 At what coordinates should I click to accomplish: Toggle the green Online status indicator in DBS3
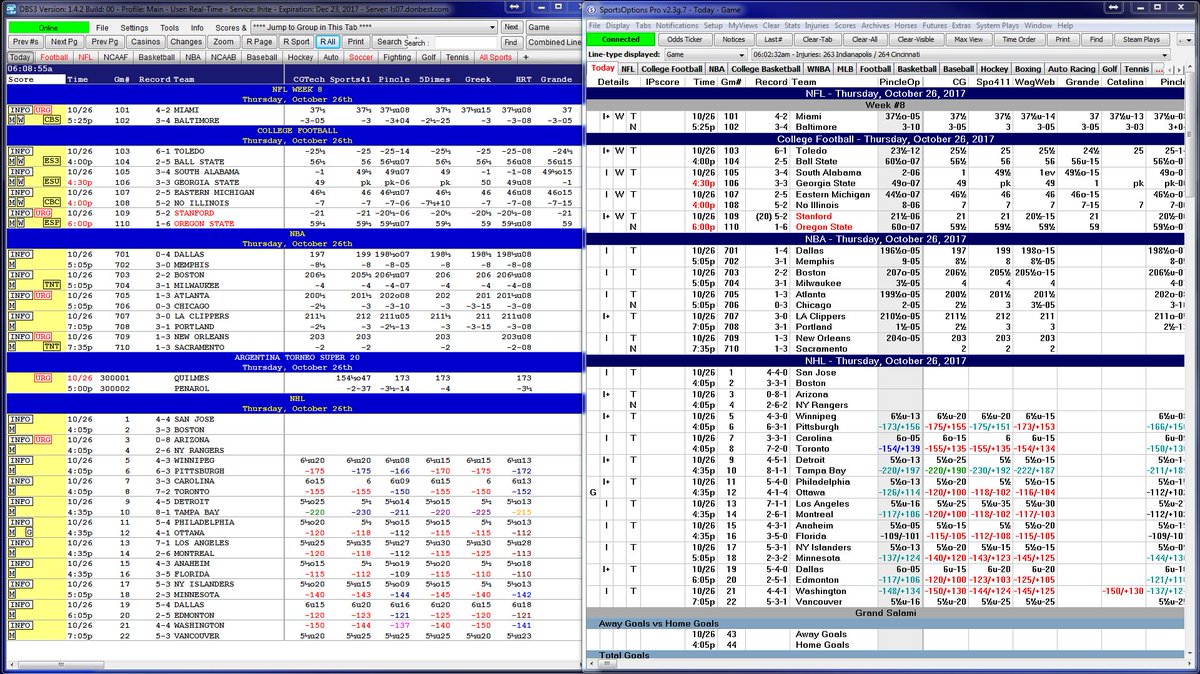click(x=49, y=28)
